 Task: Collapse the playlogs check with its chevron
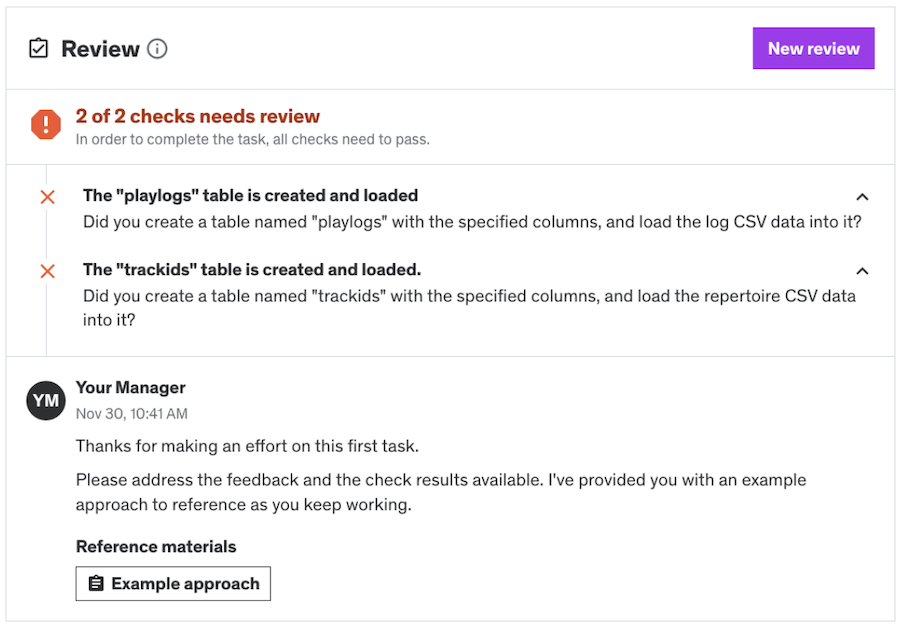[862, 197]
